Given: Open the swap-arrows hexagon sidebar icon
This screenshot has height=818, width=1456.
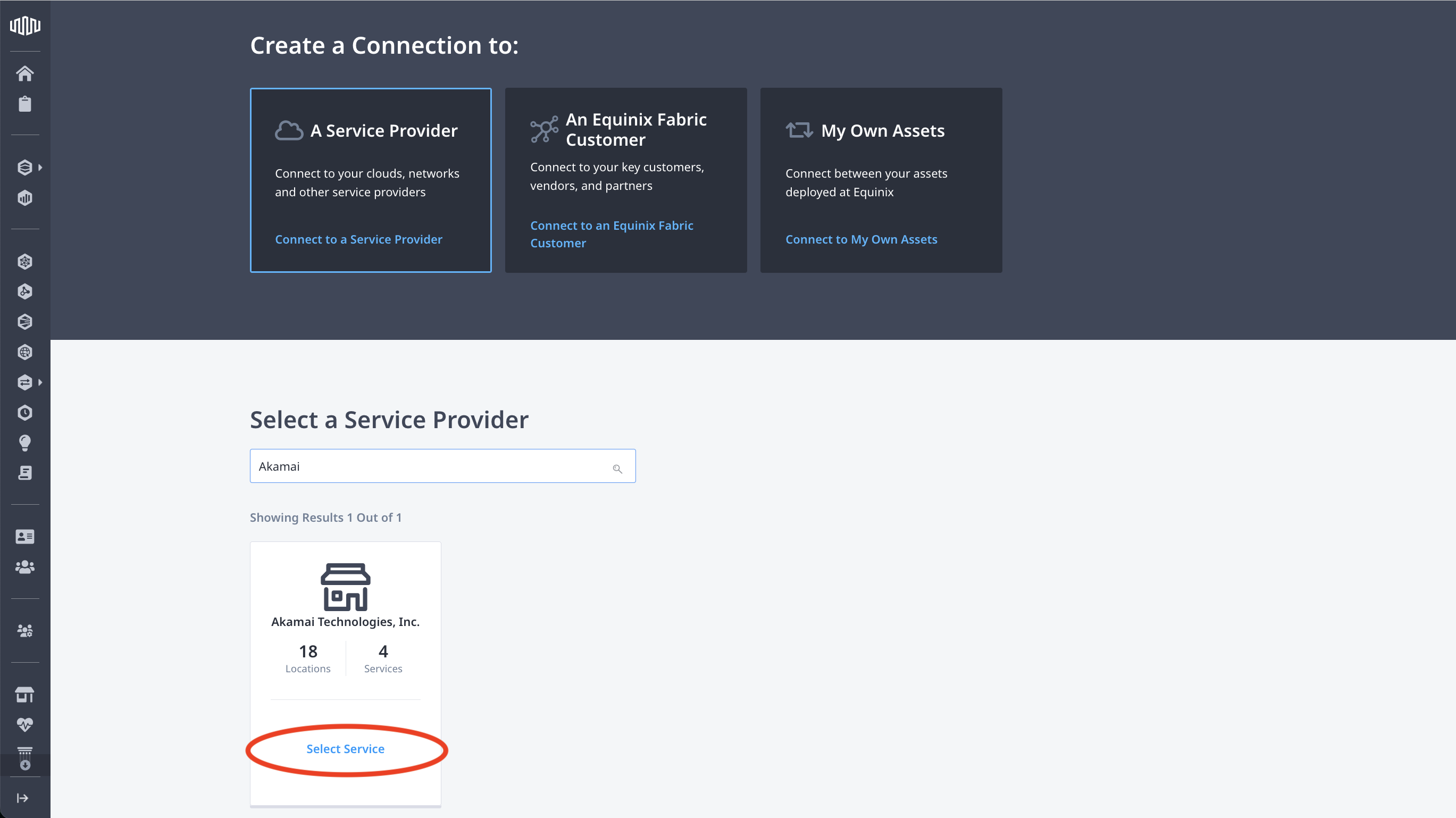Looking at the screenshot, I should tap(24, 382).
